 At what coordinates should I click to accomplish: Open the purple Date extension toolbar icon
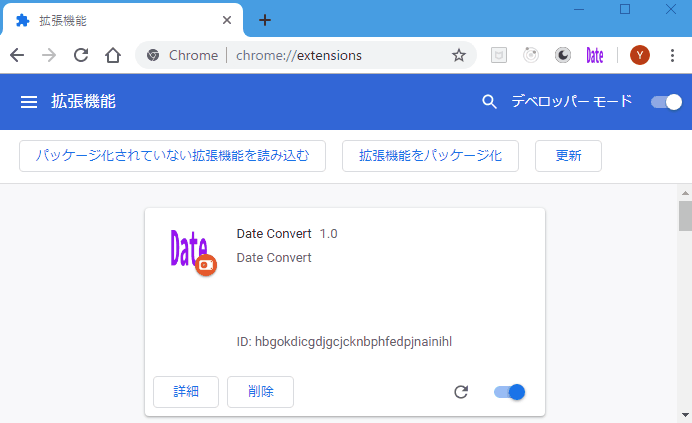(x=594, y=56)
